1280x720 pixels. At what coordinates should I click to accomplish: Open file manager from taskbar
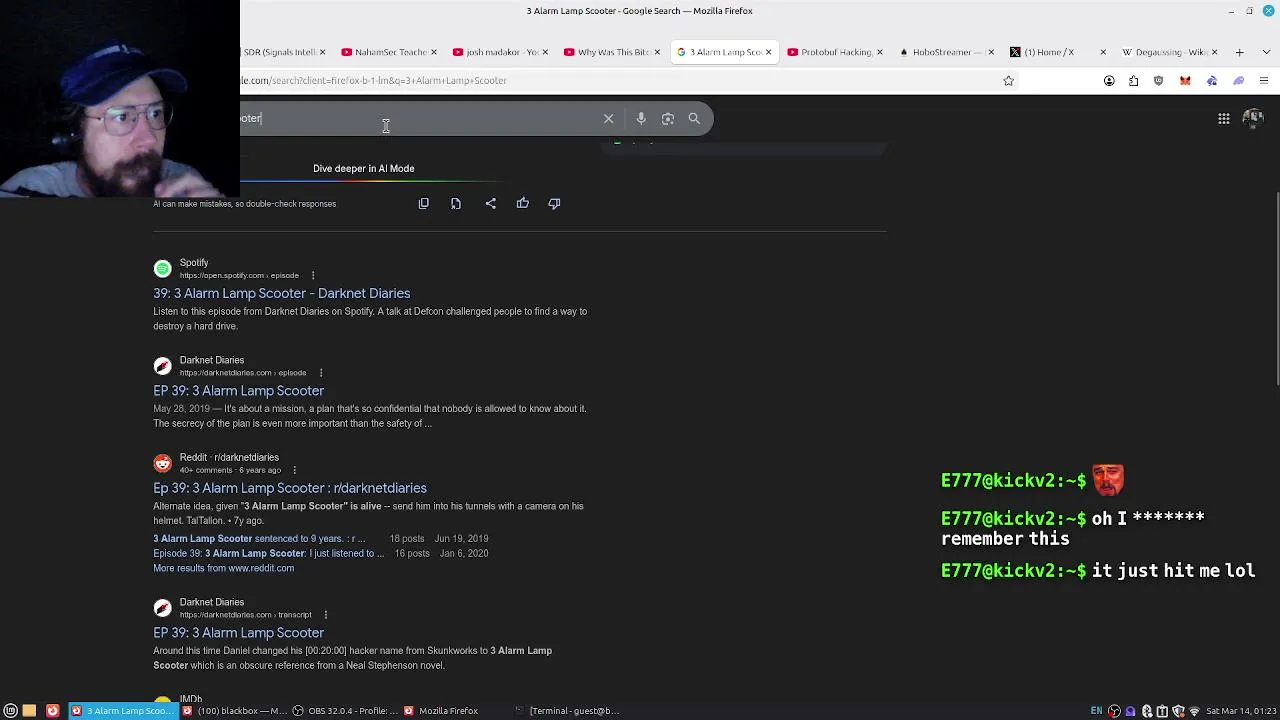[x=29, y=710]
